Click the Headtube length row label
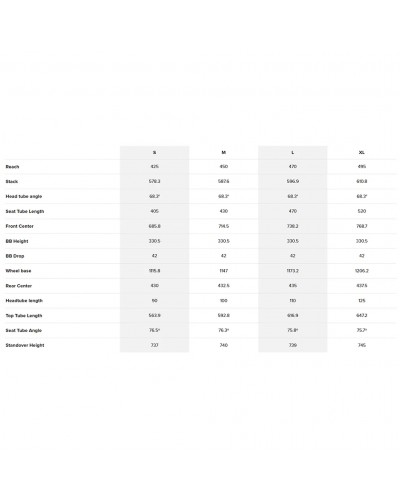The width and height of the screenshot is (400, 500). [x=24, y=301]
